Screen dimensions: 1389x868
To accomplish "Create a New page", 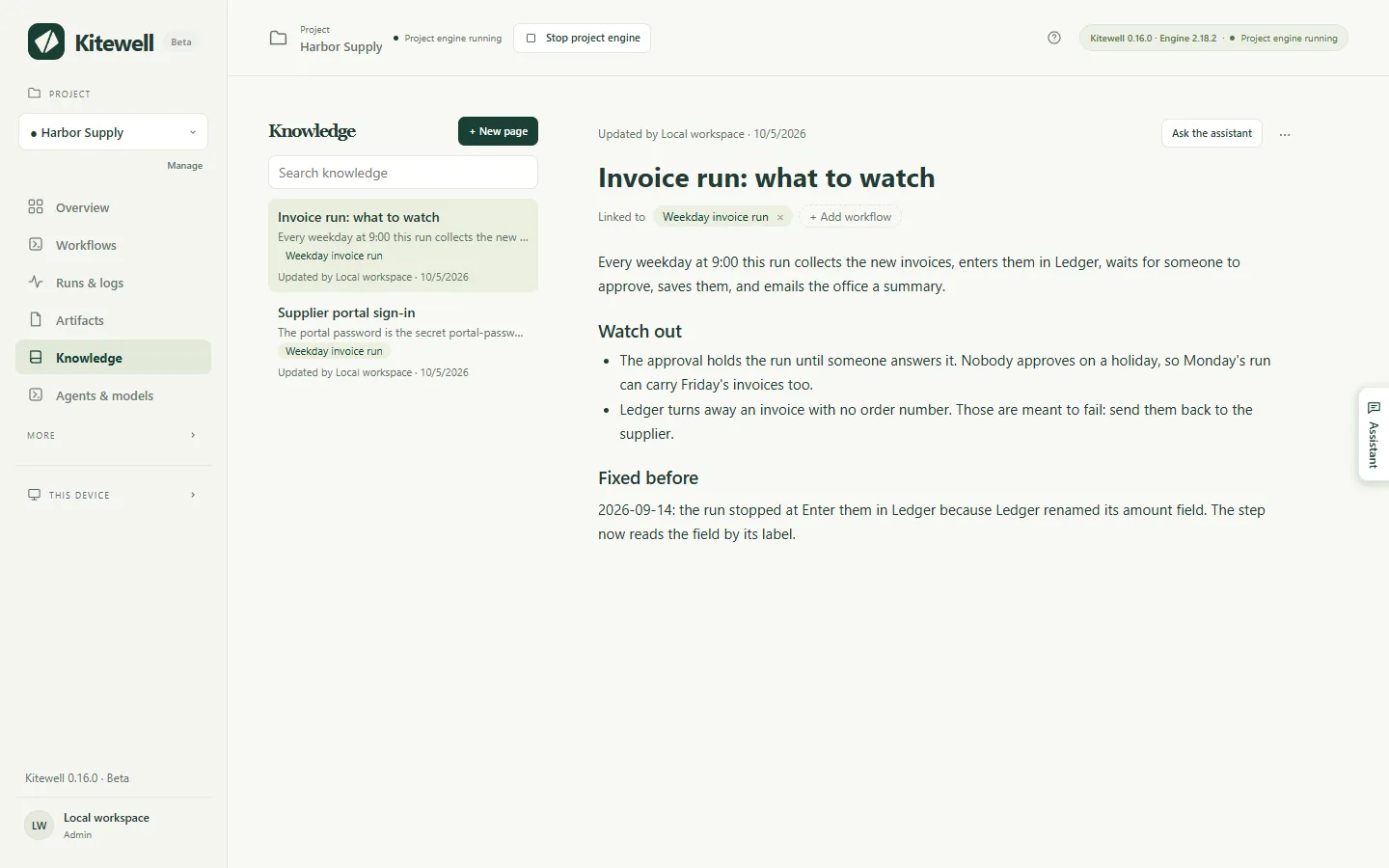I will click(x=498, y=131).
